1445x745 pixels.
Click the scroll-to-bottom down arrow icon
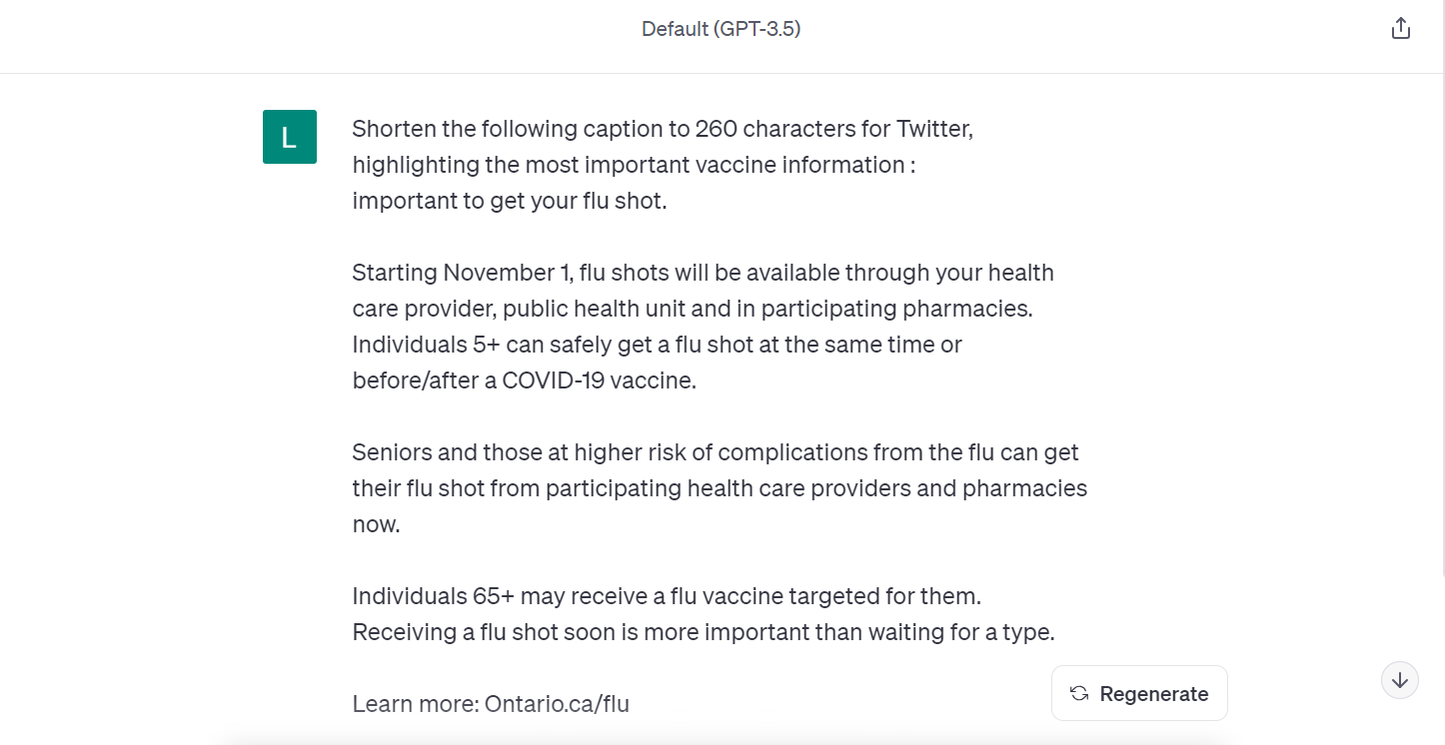click(1400, 680)
